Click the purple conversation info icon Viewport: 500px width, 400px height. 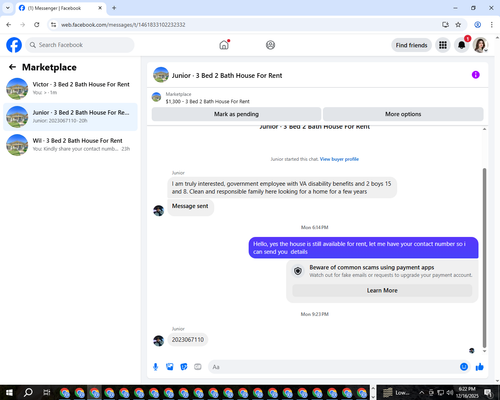coord(476,75)
